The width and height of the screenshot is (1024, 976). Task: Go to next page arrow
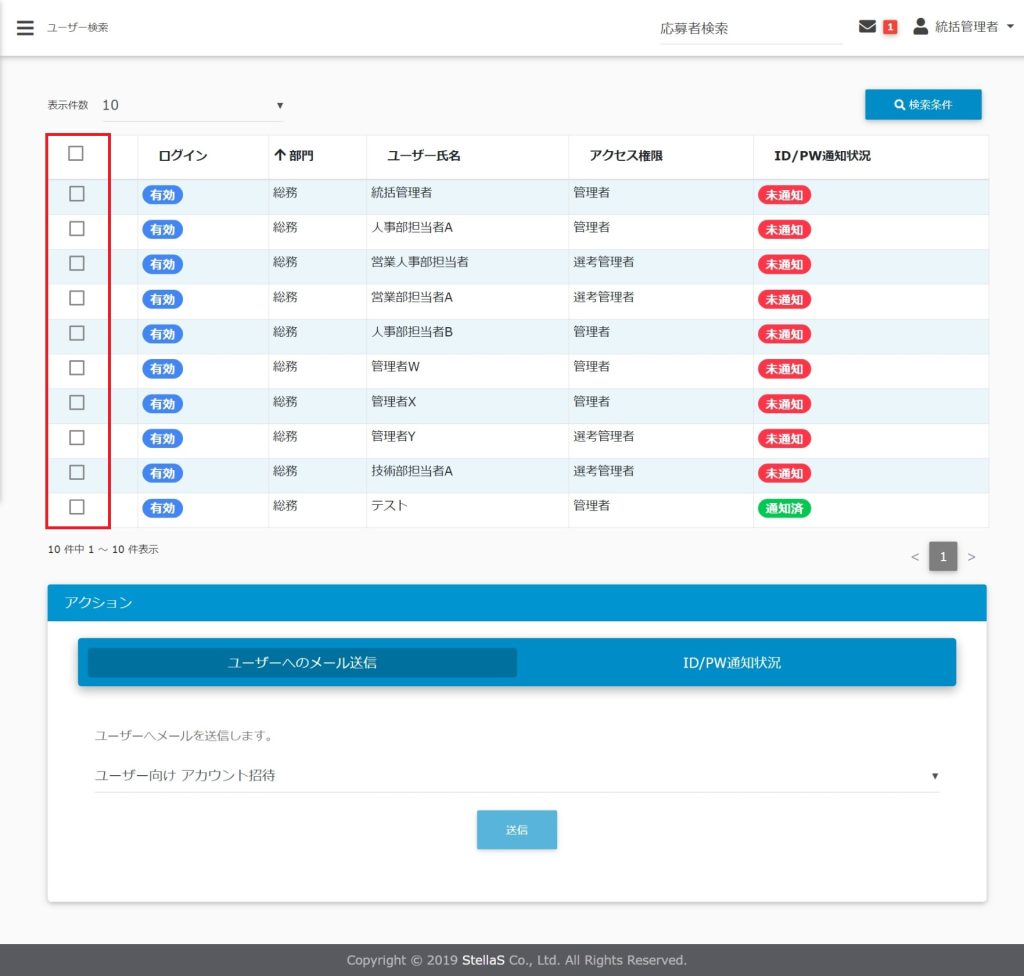(x=971, y=556)
